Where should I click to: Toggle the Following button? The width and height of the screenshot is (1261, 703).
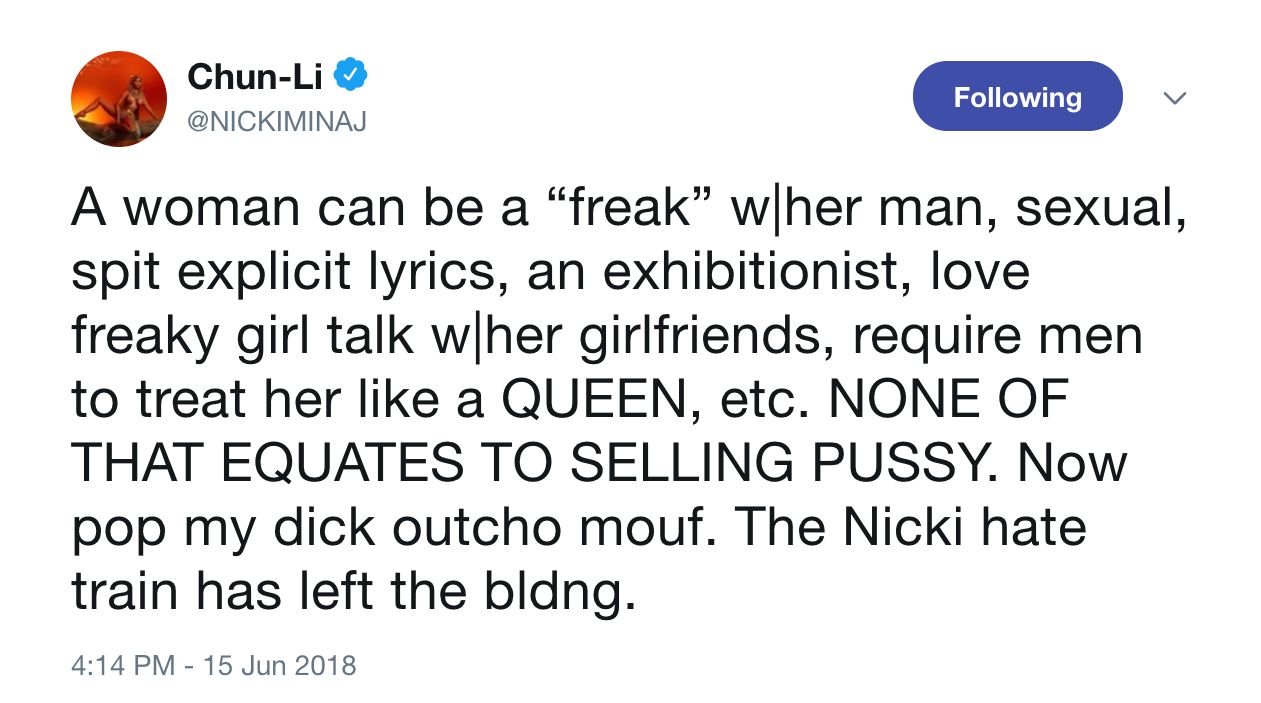(1017, 97)
